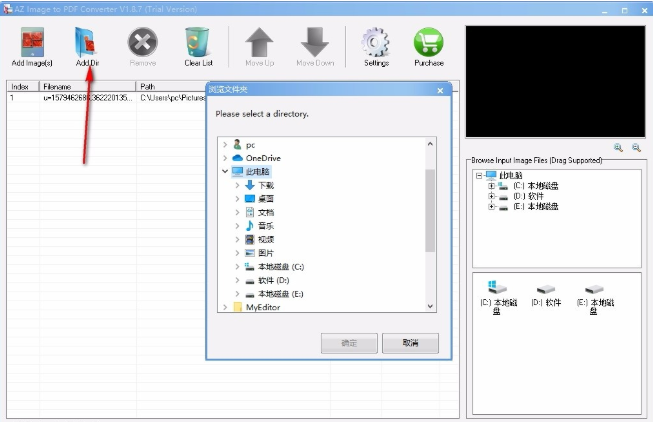Click the 确定 button in the dialog
The width and height of the screenshot is (653, 422).
coord(349,343)
